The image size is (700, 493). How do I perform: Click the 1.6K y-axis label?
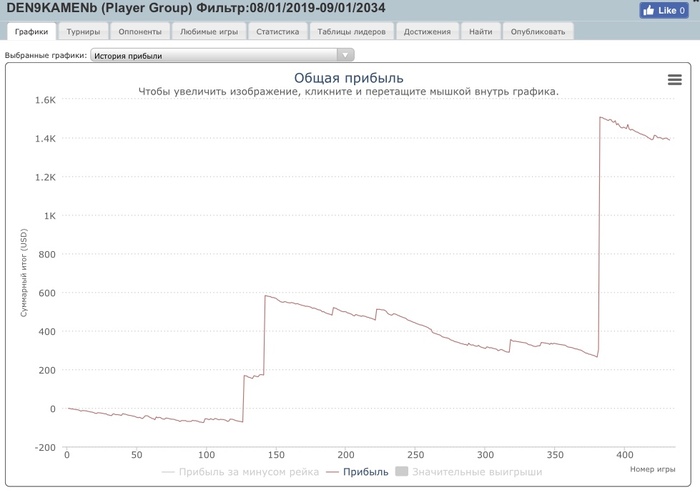click(x=46, y=100)
